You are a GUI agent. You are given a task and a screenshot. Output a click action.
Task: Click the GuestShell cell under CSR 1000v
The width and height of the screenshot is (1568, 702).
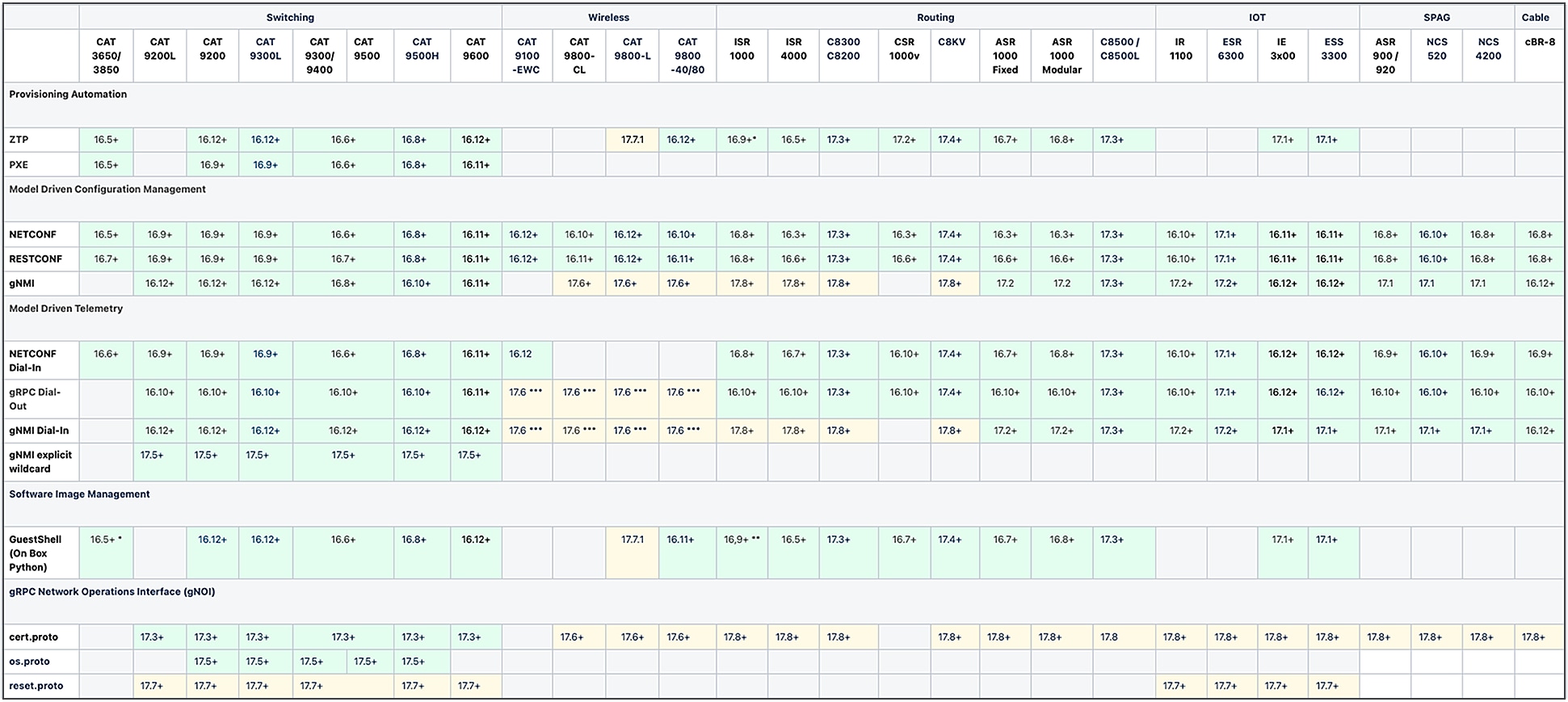click(x=904, y=553)
